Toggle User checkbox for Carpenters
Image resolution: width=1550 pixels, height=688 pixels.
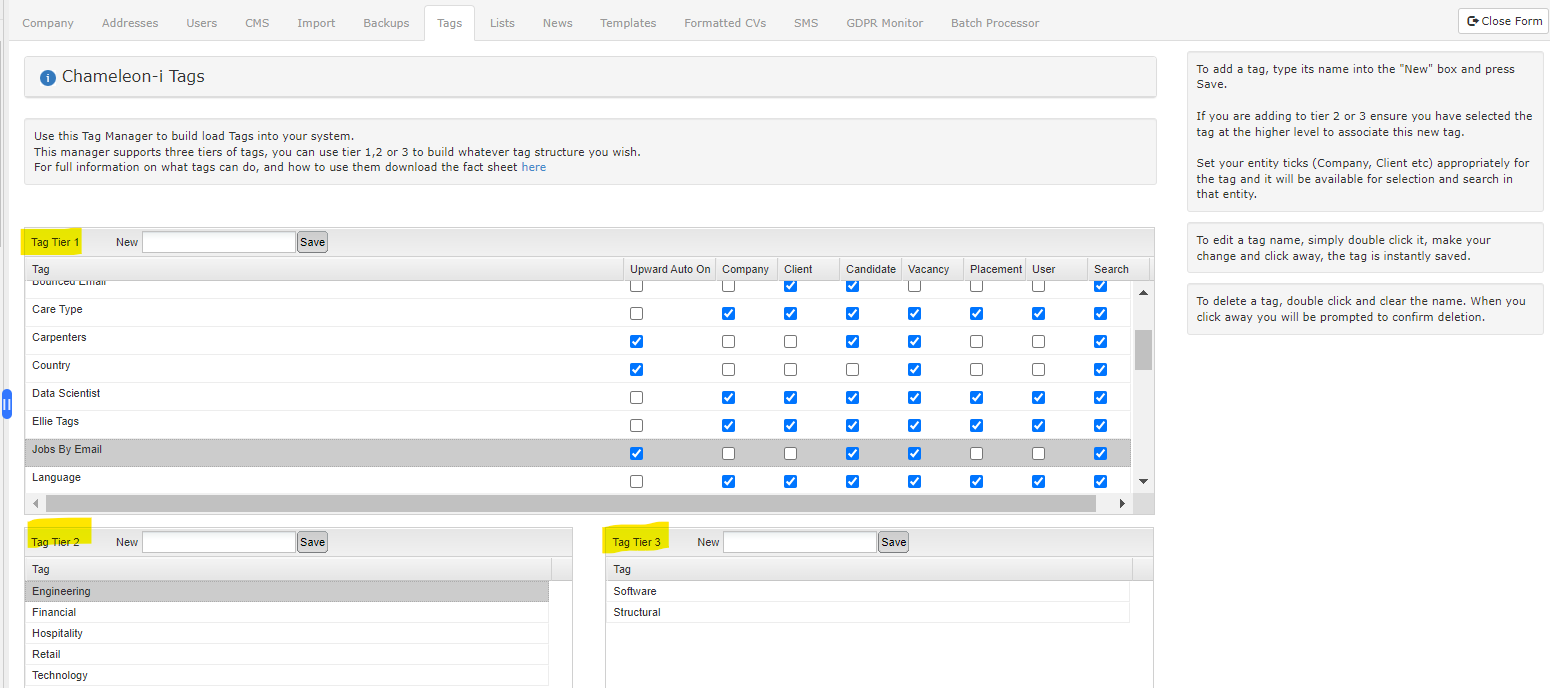pos(1038,341)
